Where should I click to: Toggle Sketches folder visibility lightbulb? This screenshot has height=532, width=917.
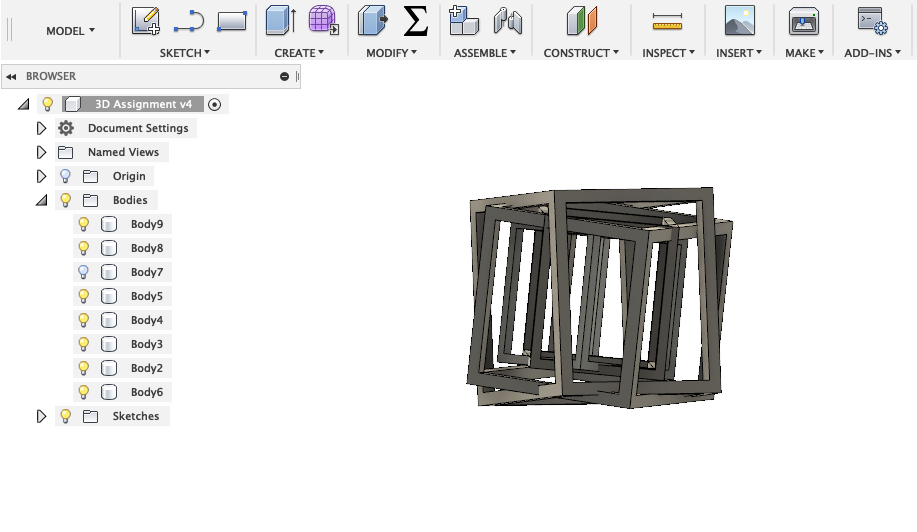(66, 416)
